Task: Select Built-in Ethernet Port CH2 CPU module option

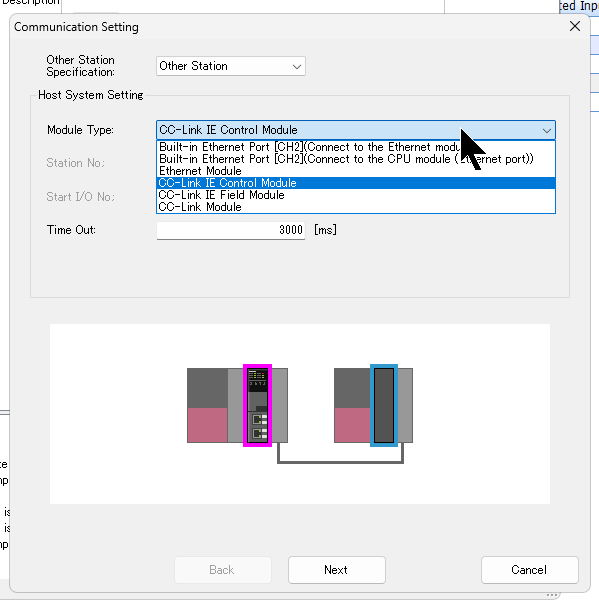Action: pyautogui.click(x=356, y=159)
